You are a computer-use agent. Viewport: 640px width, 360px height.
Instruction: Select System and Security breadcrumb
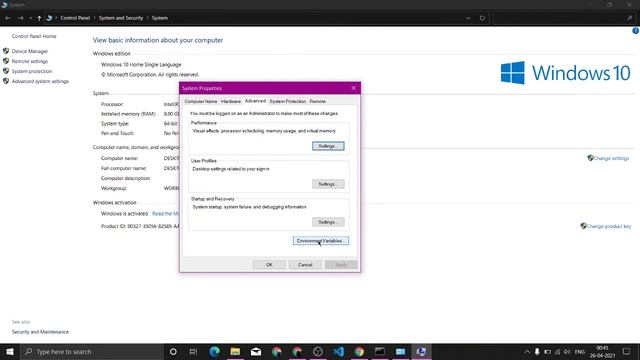(121, 18)
